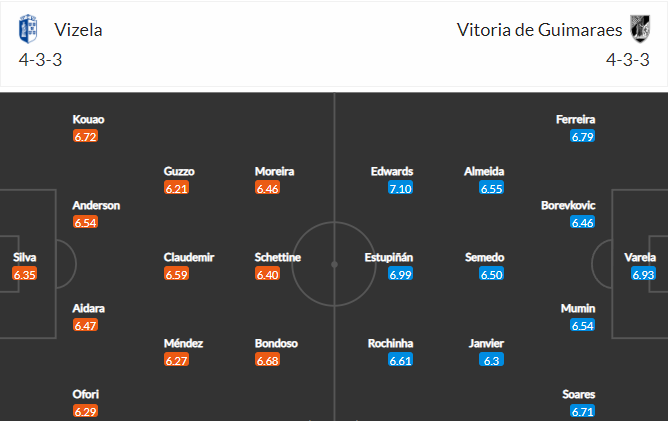The width and height of the screenshot is (668, 421).
Task: Select player Borevkovic
Action: pyautogui.click(x=568, y=205)
